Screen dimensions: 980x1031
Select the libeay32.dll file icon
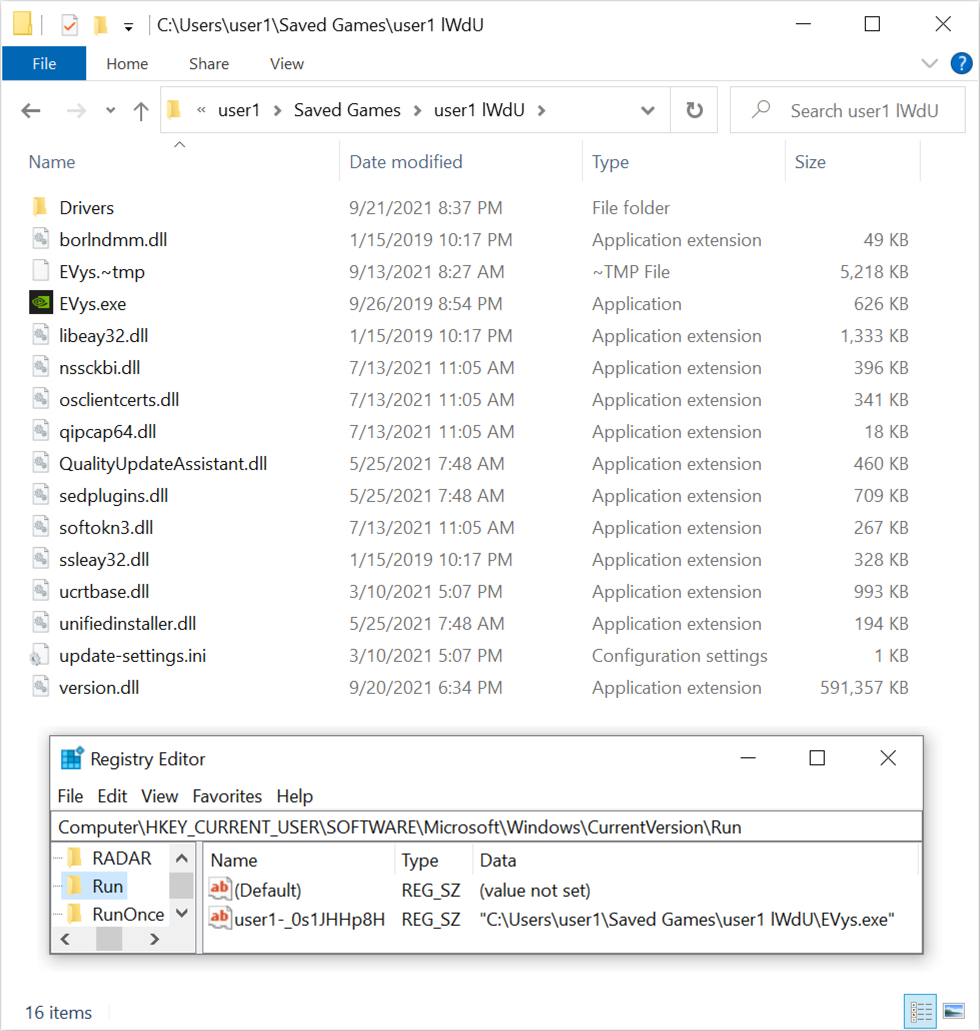click(41, 335)
